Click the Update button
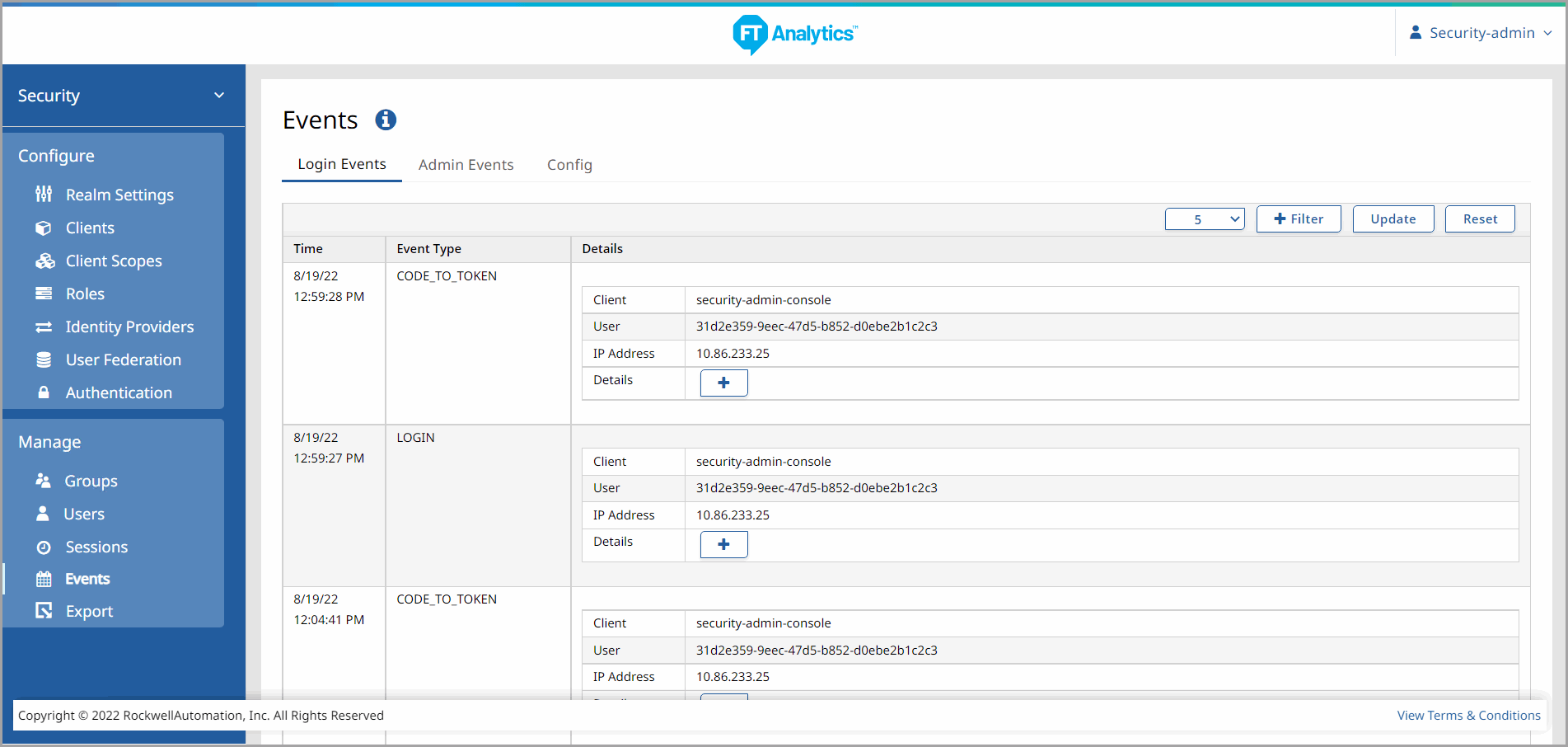 tap(1393, 218)
